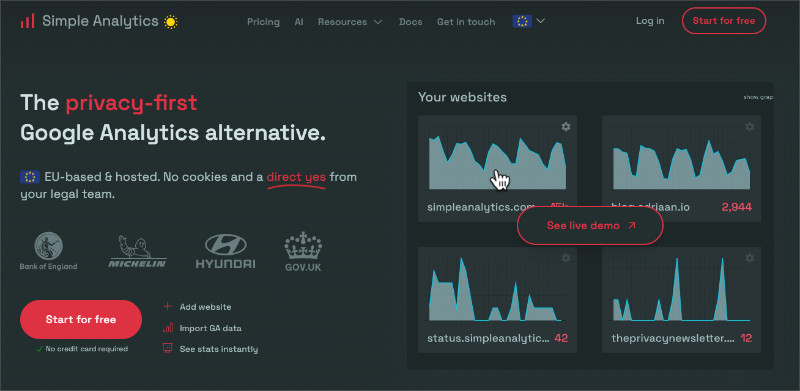800x391 pixels.
Task: Click the theprivacynewsletter... site name
Action: 673,338
